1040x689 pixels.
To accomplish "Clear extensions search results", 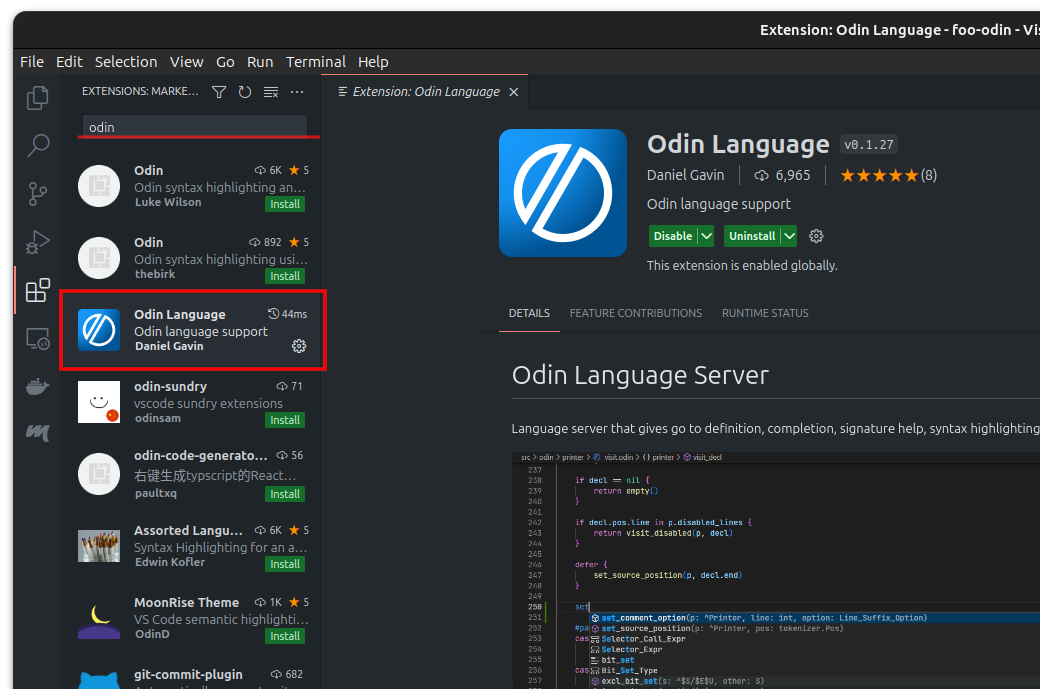I will (271, 92).
